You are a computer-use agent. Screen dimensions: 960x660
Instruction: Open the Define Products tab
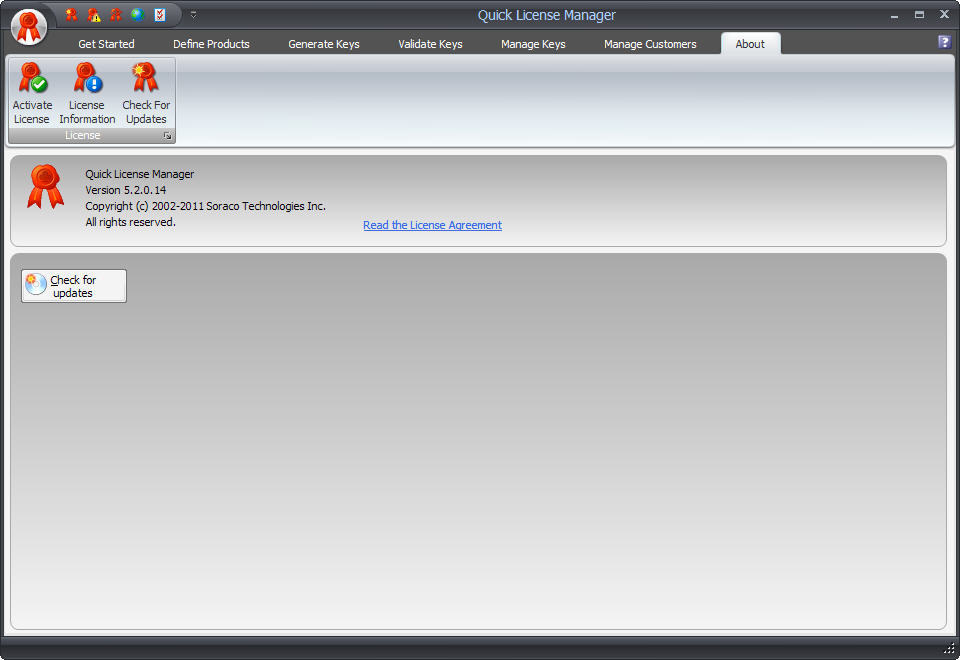click(211, 44)
